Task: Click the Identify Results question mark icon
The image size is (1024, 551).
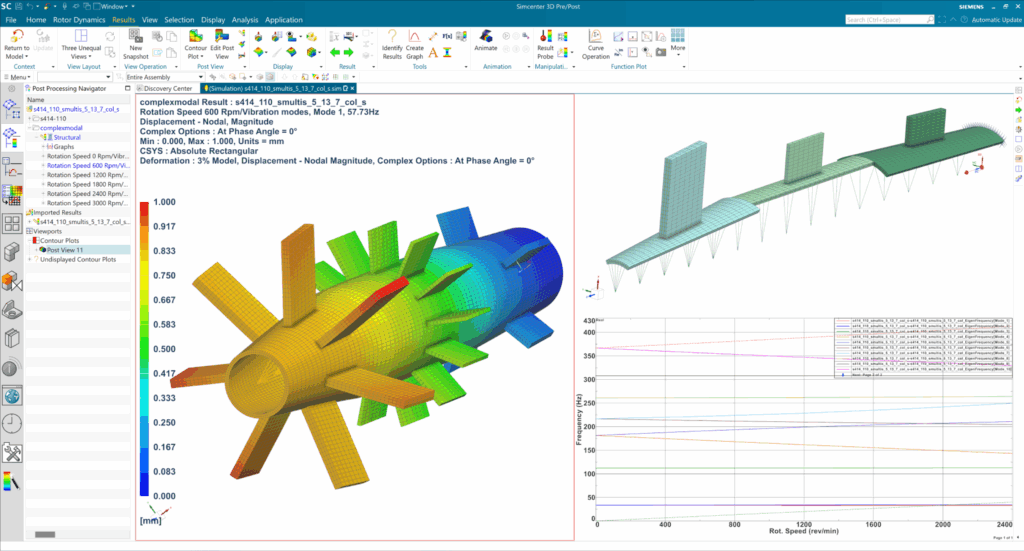Action: tap(392, 37)
